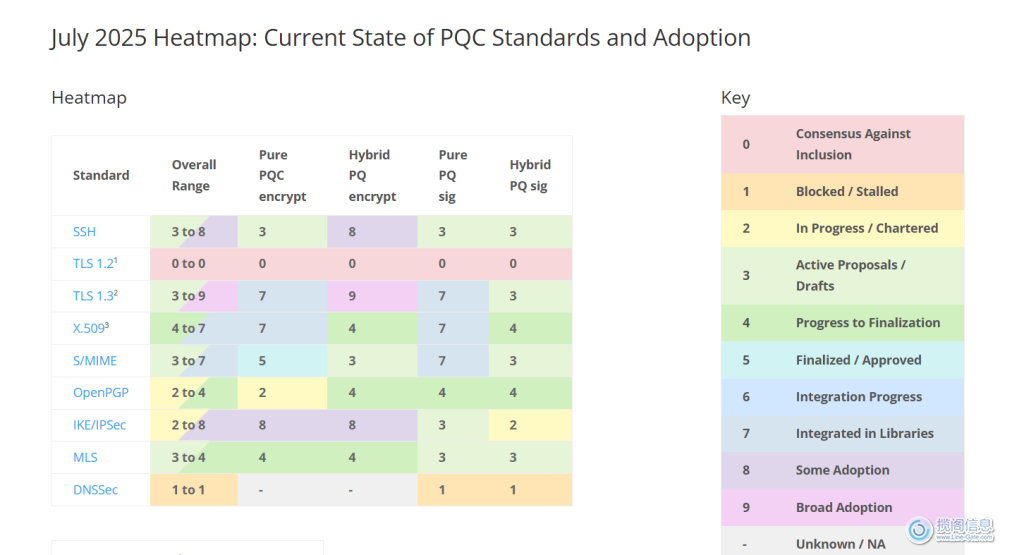This screenshot has height=555, width=1024.
Task: Select the Finalized / Approved key swatch
Action: pos(843,360)
